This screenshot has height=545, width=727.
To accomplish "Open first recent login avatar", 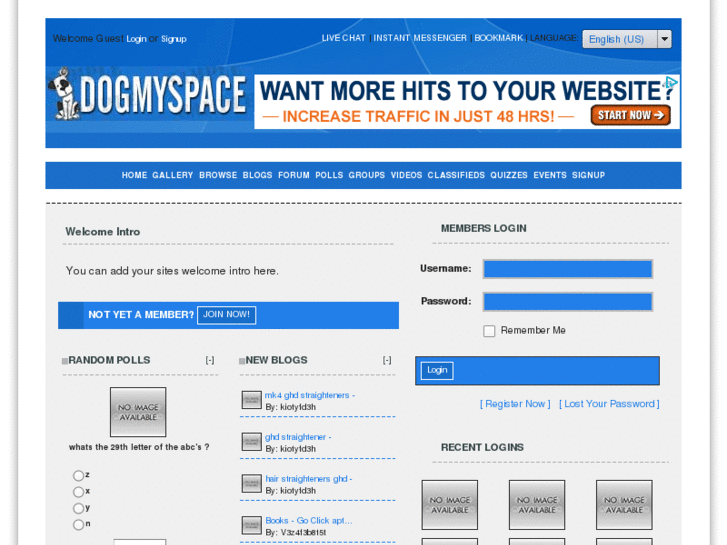I will point(450,505).
